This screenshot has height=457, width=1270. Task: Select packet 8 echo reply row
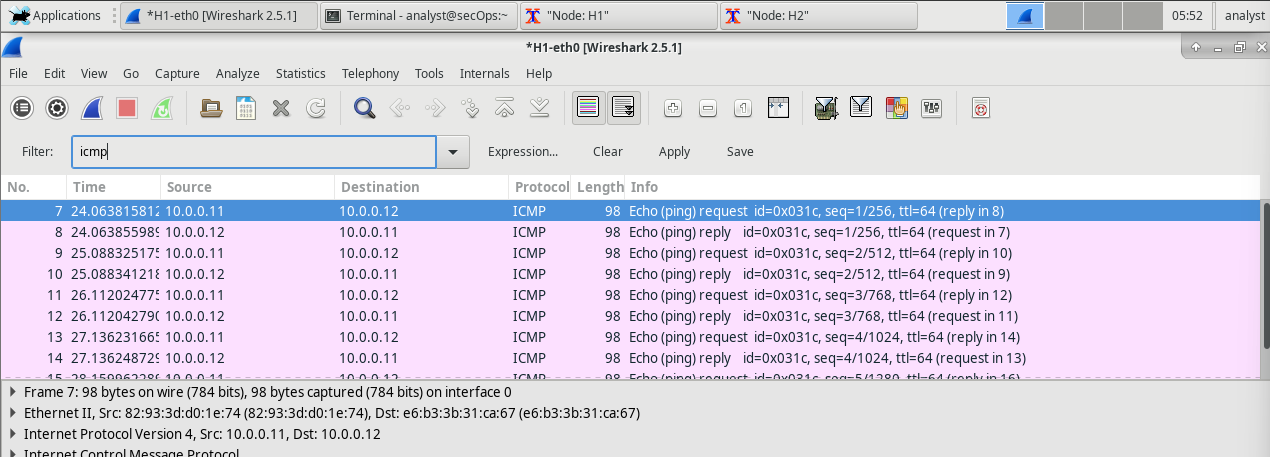[x=630, y=232]
